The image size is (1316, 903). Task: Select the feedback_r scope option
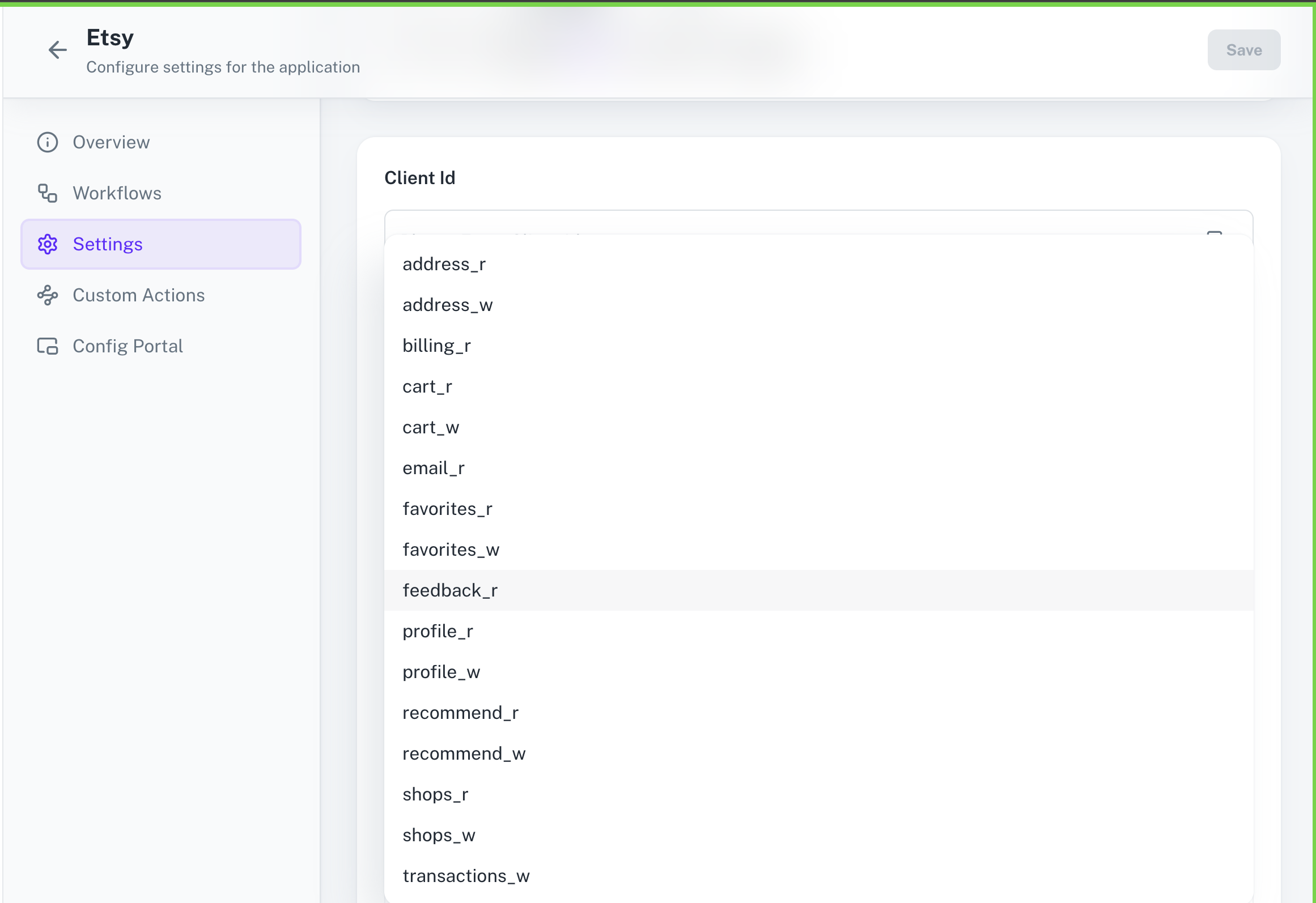tap(450, 590)
